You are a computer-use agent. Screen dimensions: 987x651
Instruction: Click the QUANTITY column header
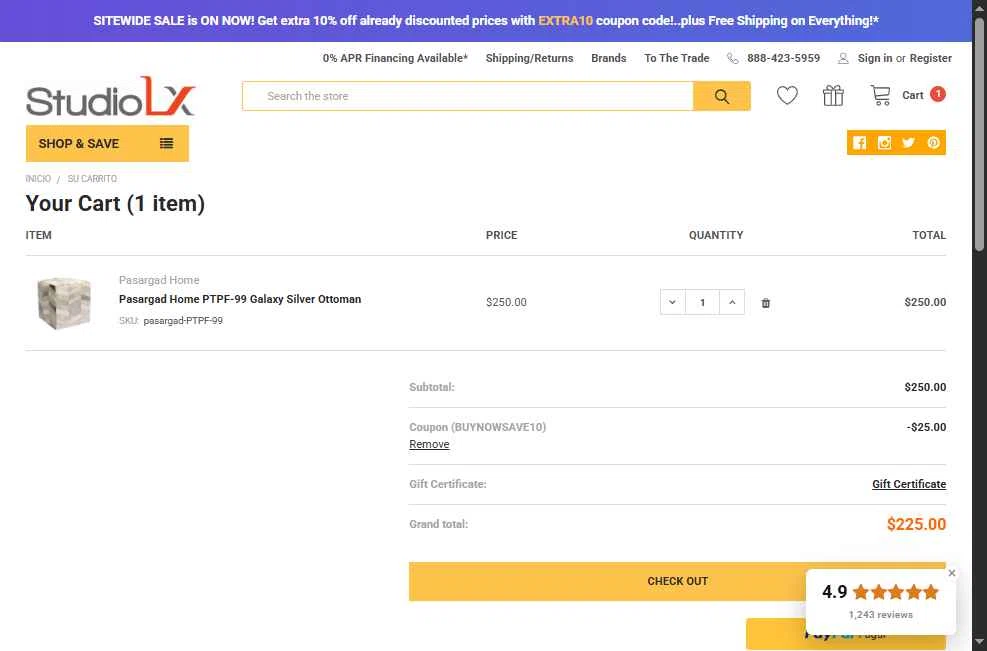716,235
